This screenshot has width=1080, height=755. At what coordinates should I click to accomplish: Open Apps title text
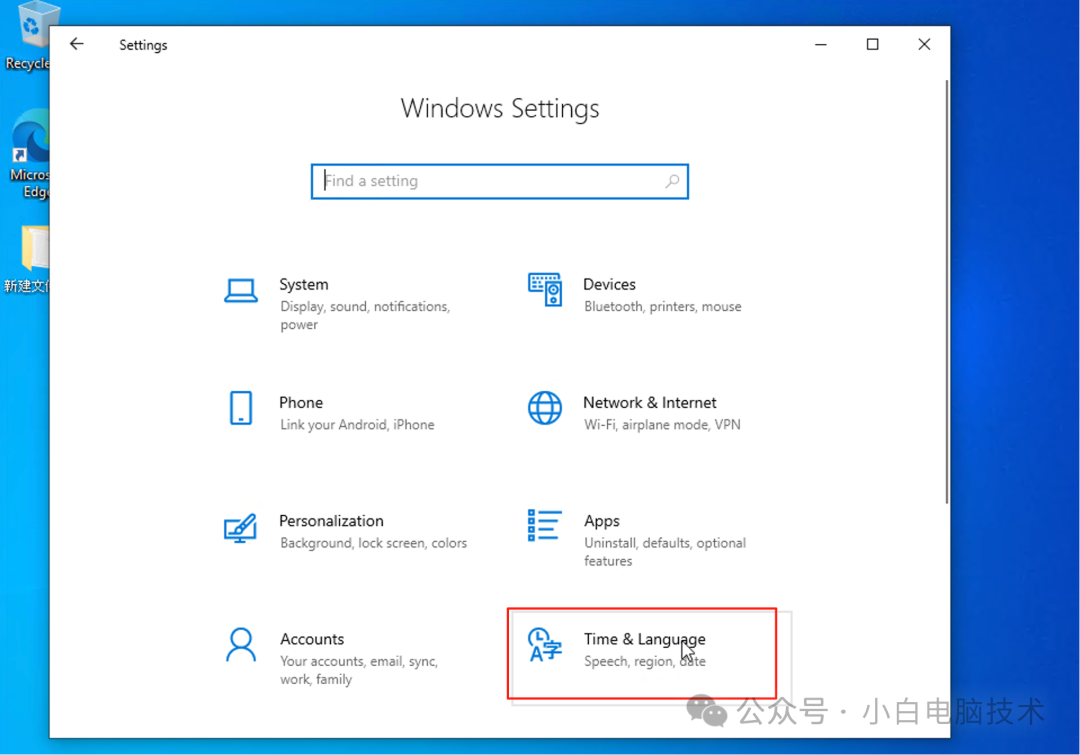[x=602, y=521]
